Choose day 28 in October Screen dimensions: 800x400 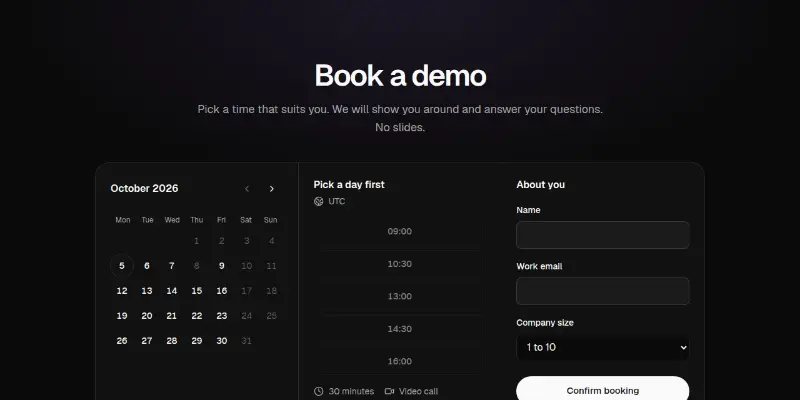point(172,341)
